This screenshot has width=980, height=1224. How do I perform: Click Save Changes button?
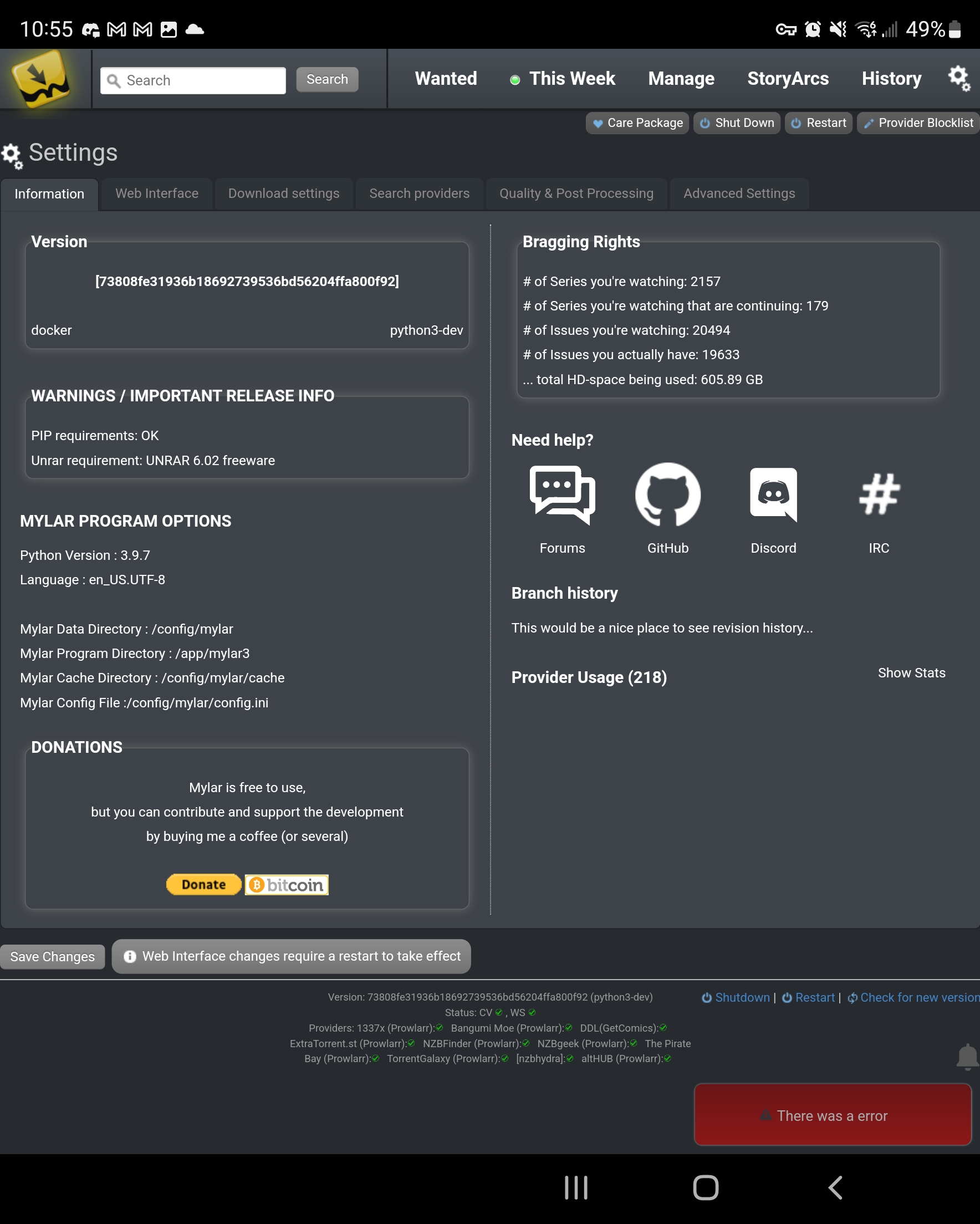pyautogui.click(x=52, y=957)
